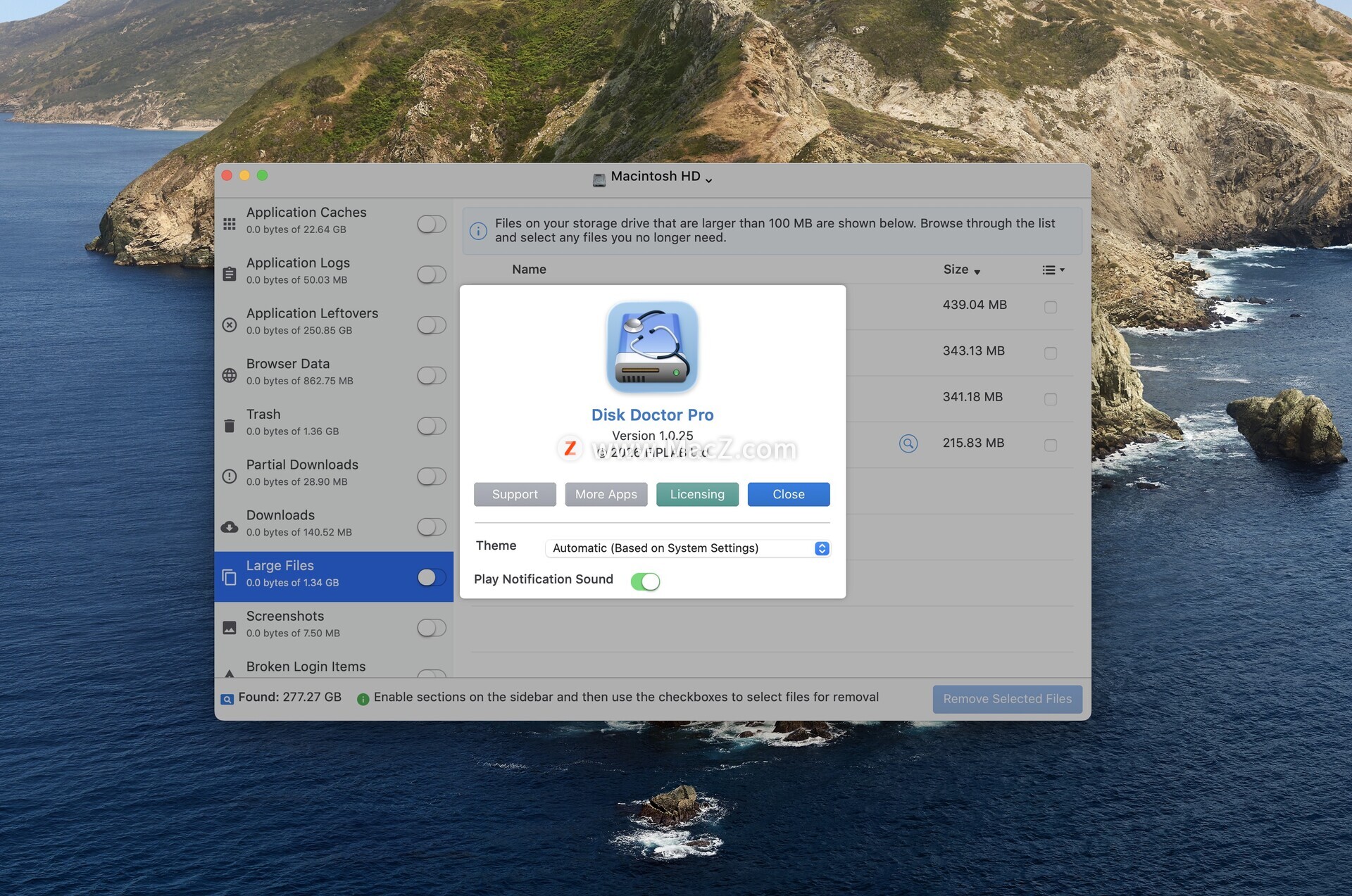Screen dimensions: 1352x896
Task: Click the Trash bin sidebar icon
Action: (x=230, y=426)
